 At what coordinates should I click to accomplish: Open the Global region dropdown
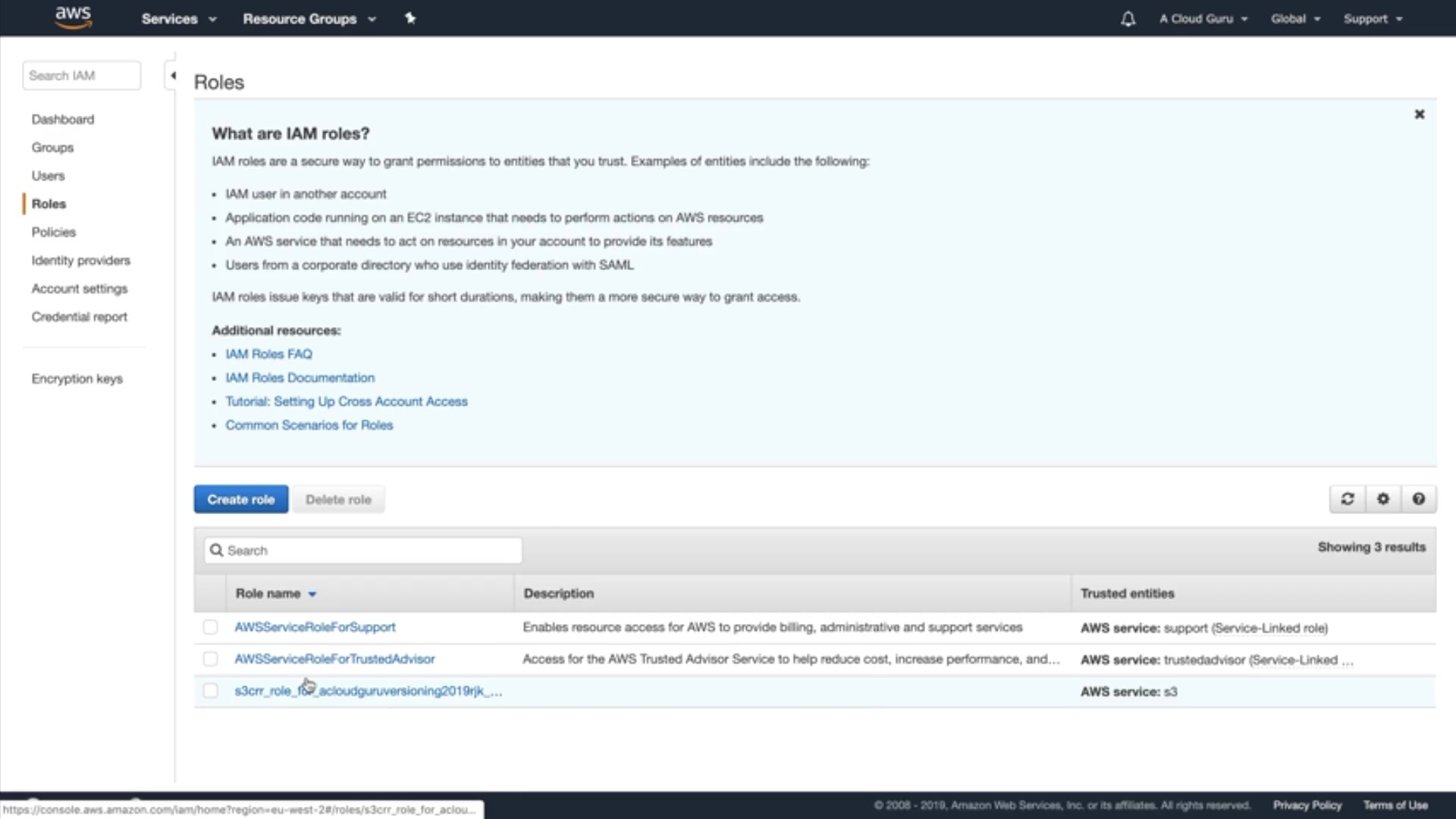(1295, 19)
